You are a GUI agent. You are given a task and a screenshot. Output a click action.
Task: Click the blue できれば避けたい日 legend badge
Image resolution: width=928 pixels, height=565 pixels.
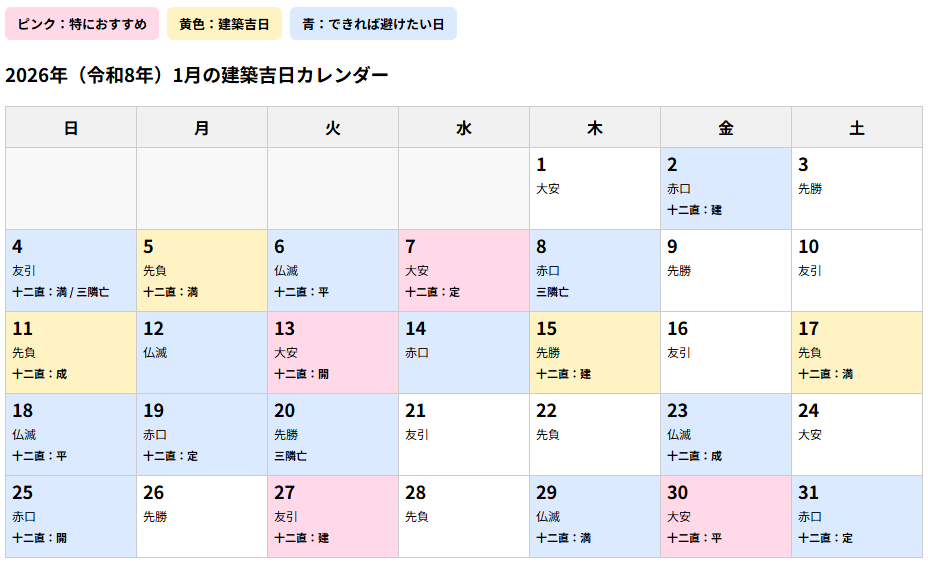(x=373, y=24)
